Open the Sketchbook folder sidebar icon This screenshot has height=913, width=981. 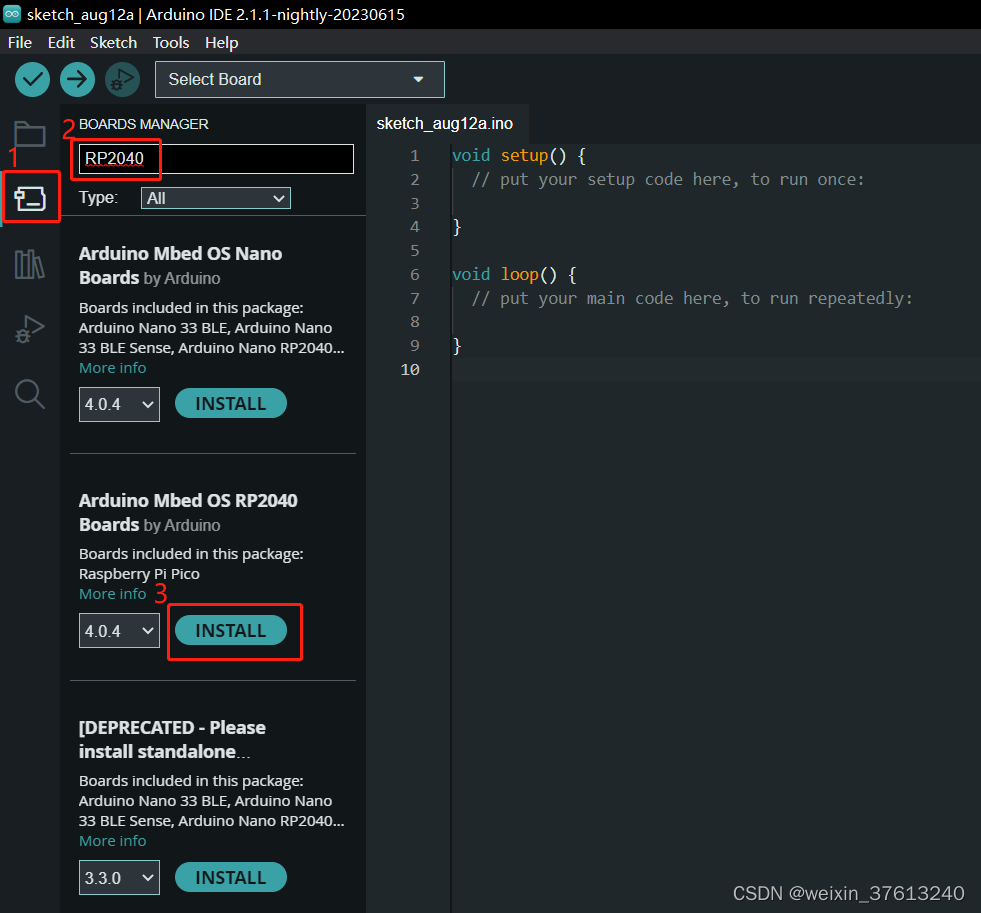[x=29, y=133]
